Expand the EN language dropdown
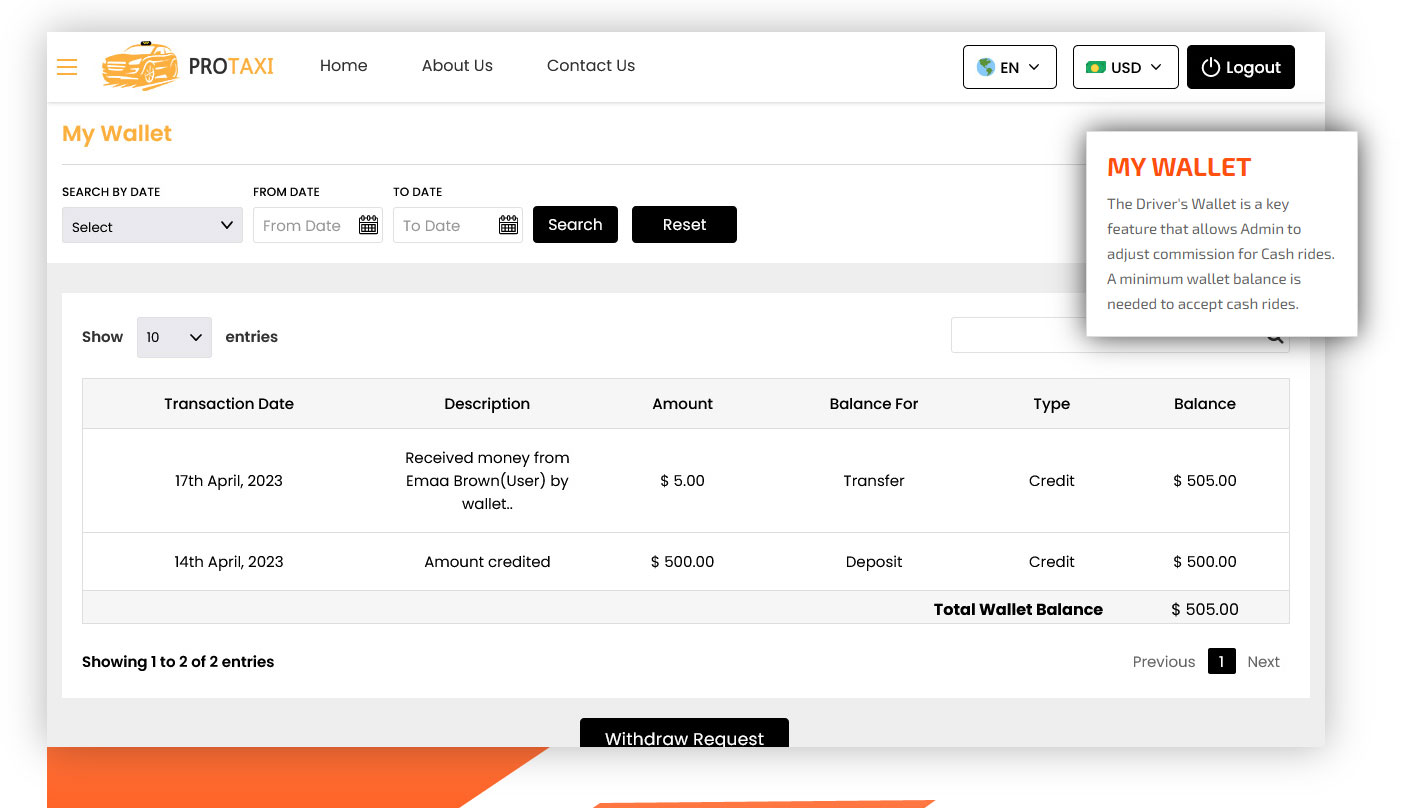The height and width of the screenshot is (808, 1409). coord(1010,67)
